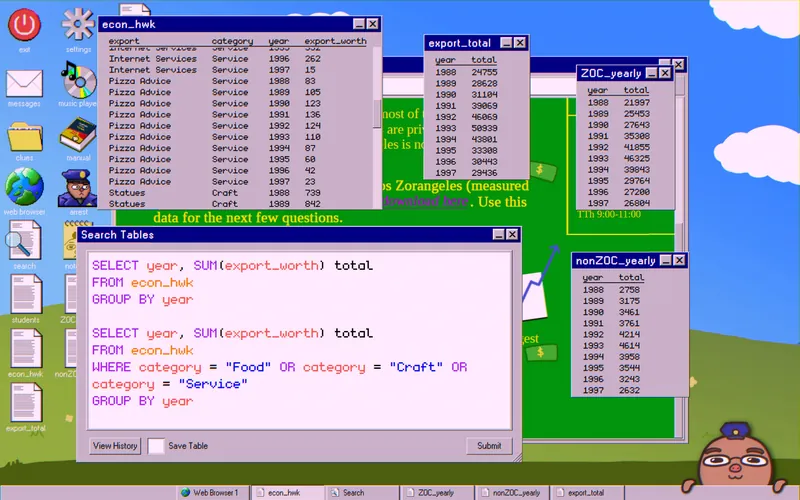The image size is (800, 500).
Task: Switch to export_total in the taskbar
Action: [587, 493]
